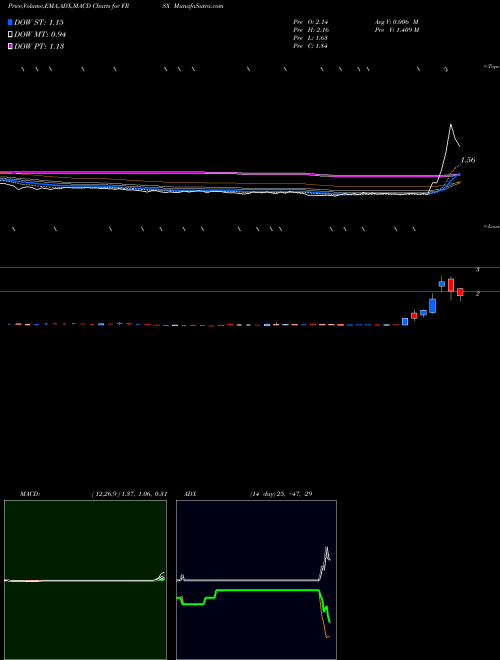The image size is (500, 660).
Task: Click the 'Pre L: 1.68' value
Action: pyautogui.click(x=311, y=38)
